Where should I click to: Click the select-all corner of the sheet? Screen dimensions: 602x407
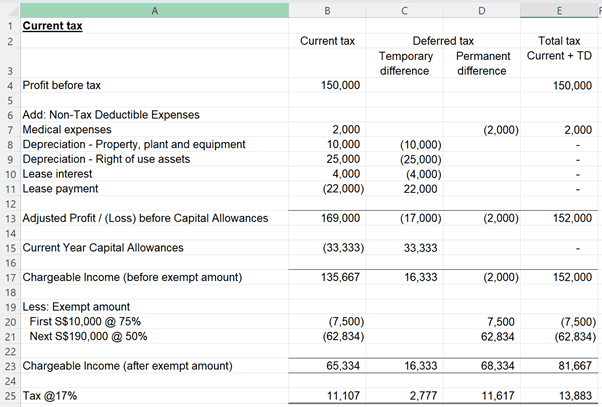10,11
